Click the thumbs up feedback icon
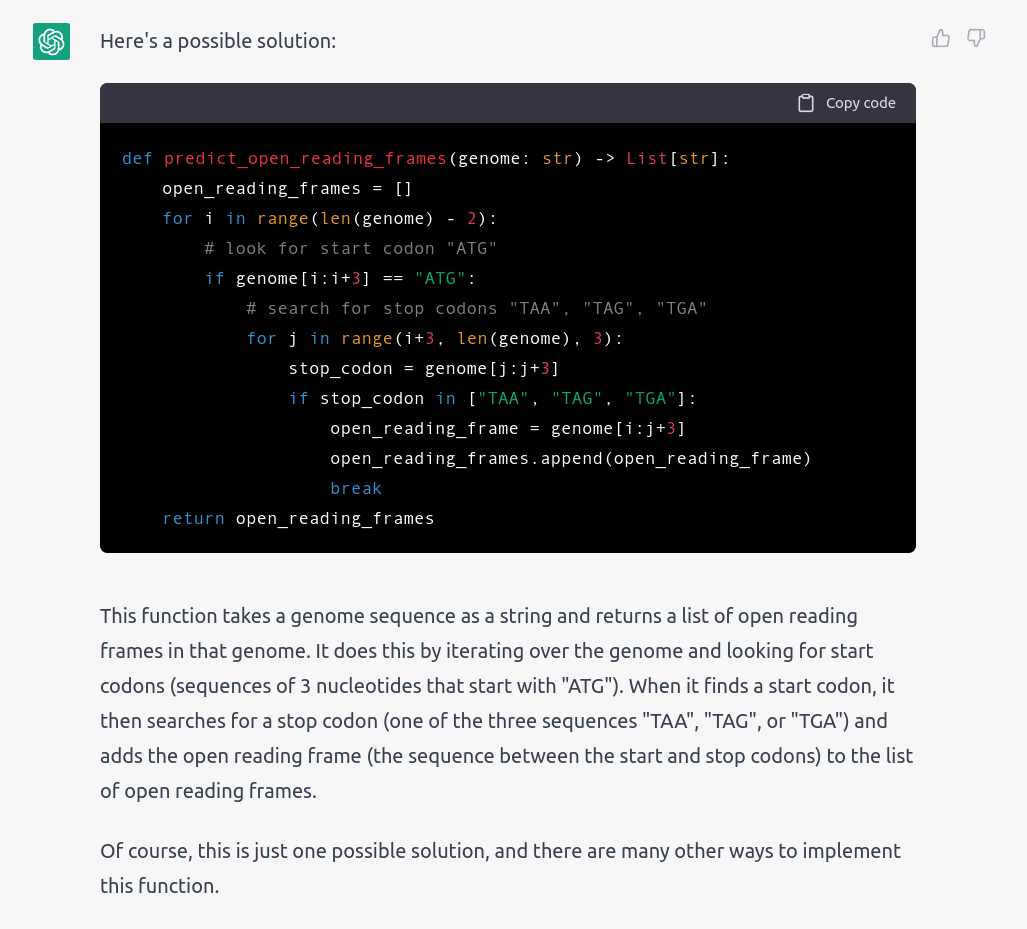Viewport: 1027px width, 929px height. click(x=941, y=39)
